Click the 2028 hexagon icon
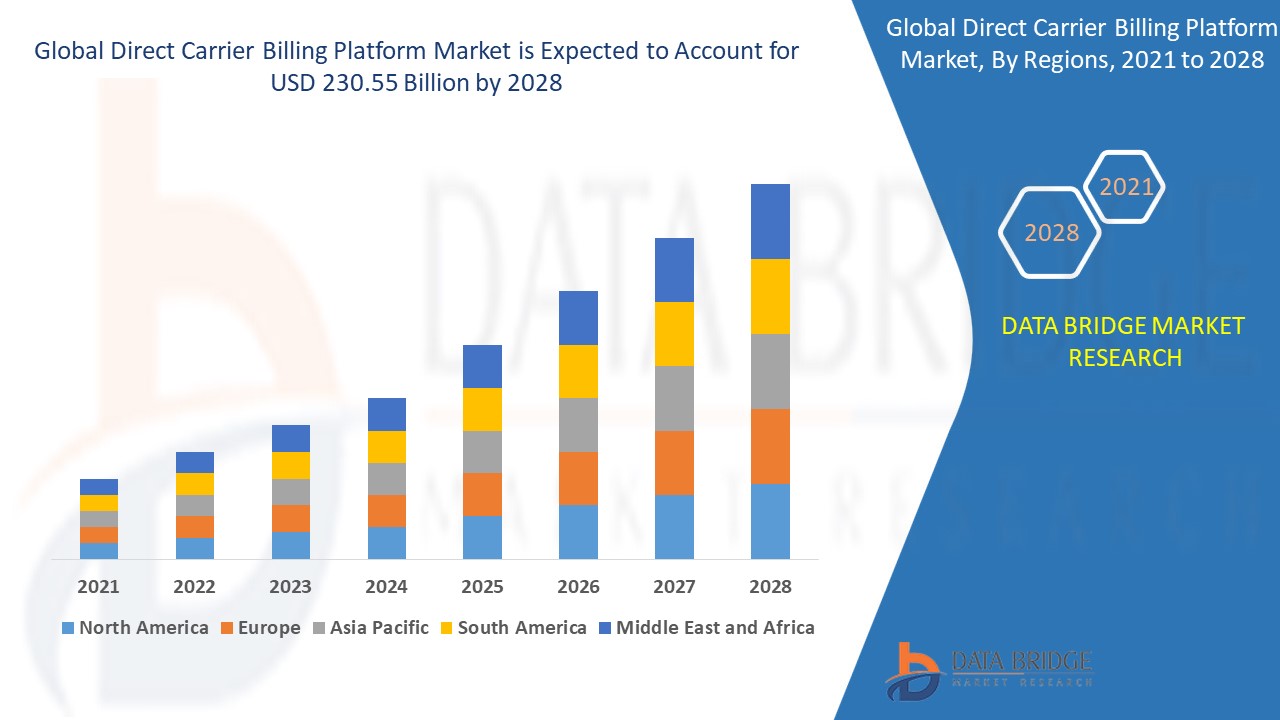The width and height of the screenshot is (1280, 720). (1050, 232)
